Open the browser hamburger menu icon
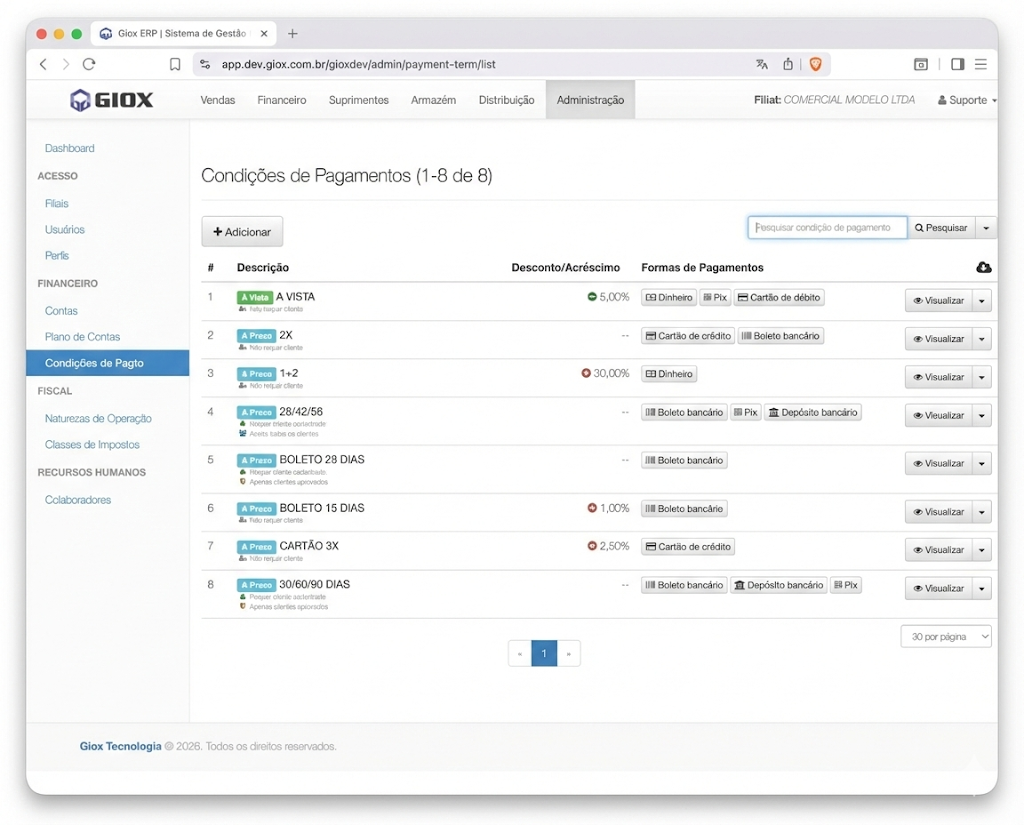1024x825 pixels. click(981, 64)
